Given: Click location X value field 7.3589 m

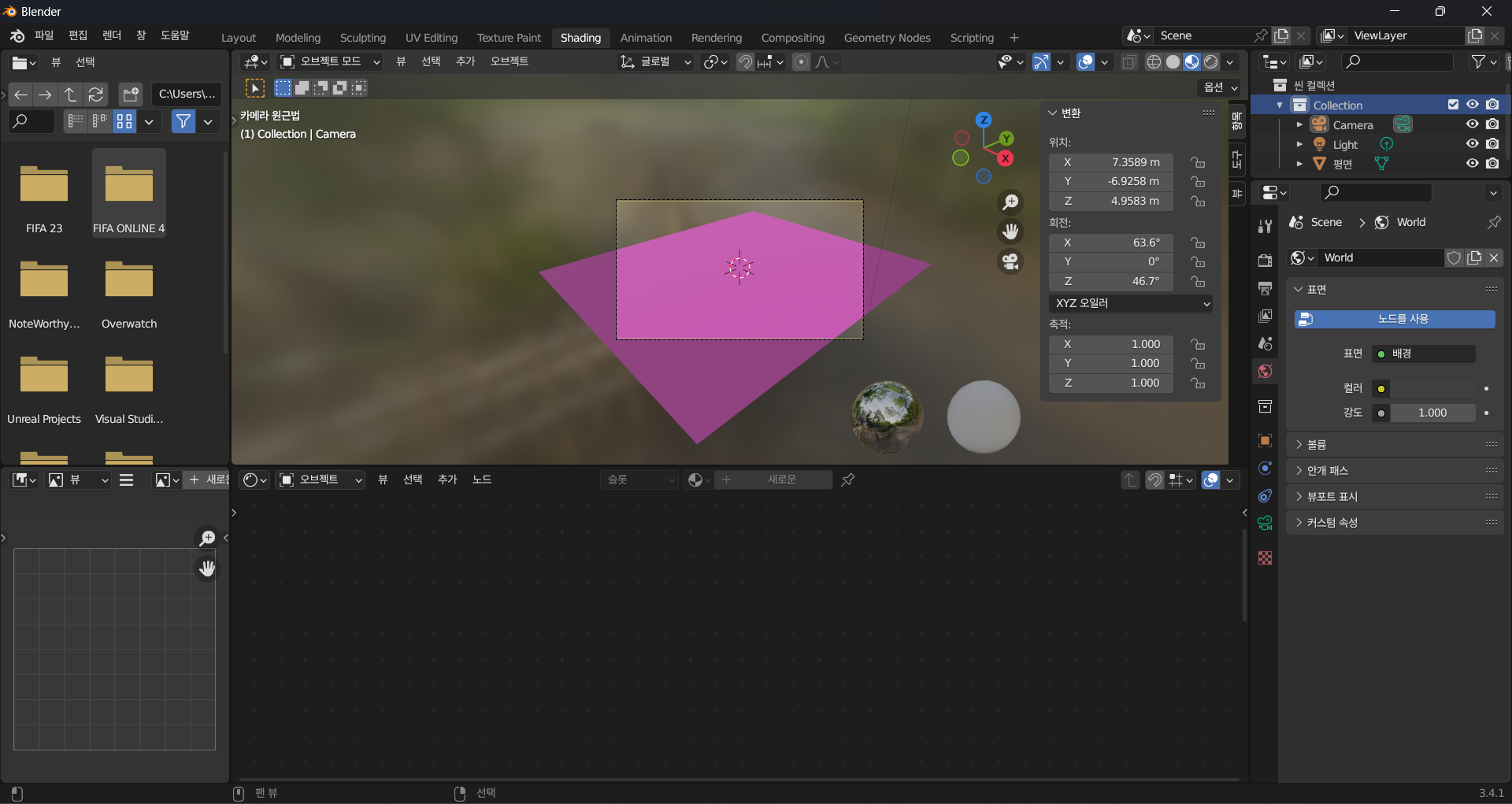Looking at the screenshot, I should pos(1111,162).
